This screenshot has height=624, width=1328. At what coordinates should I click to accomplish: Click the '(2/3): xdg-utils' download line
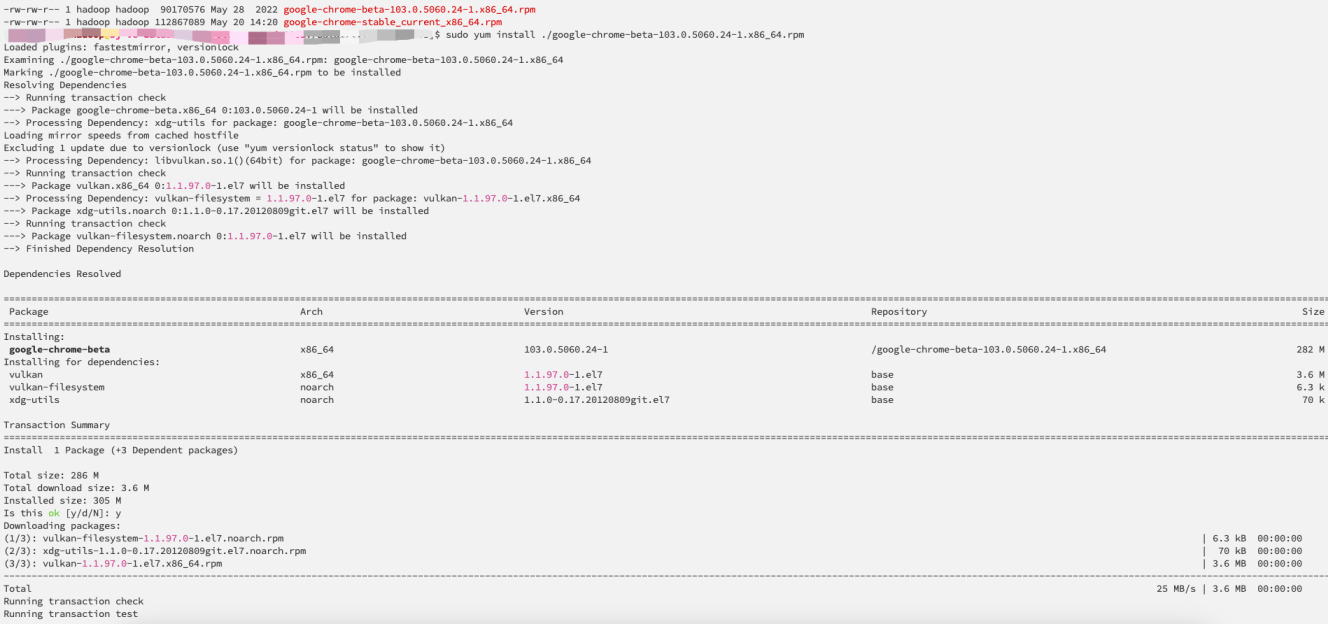(x=155, y=551)
